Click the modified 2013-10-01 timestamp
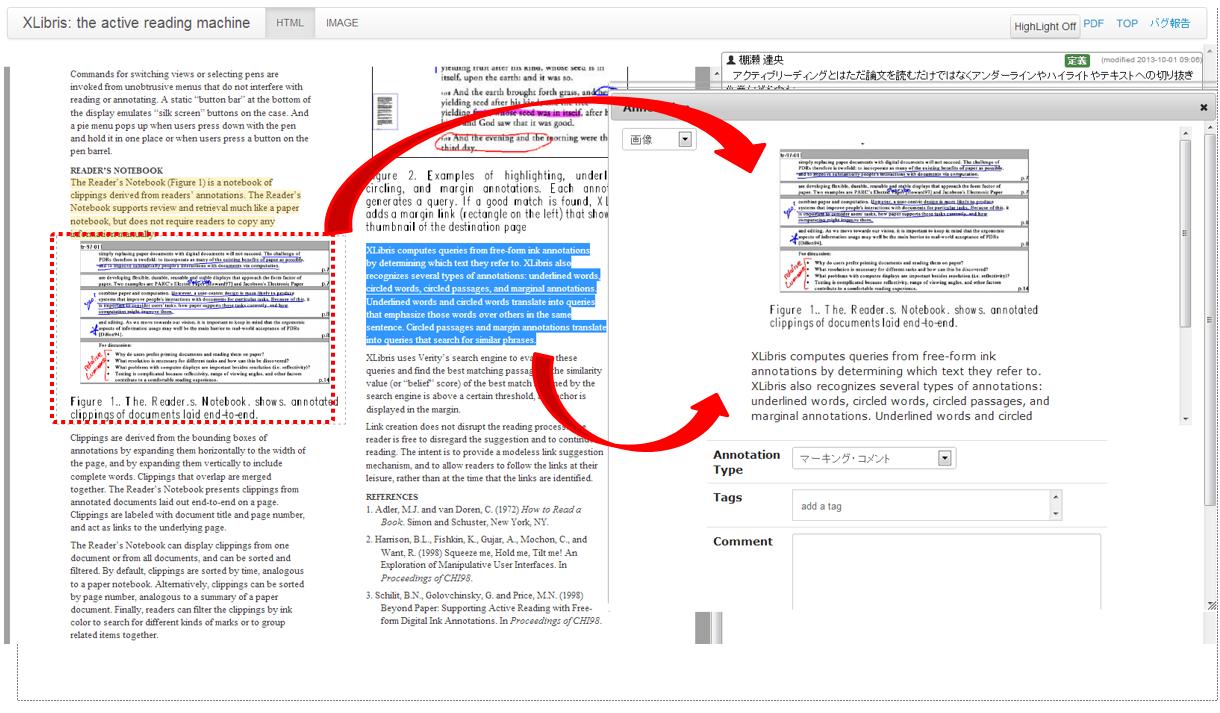 tap(1151, 60)
